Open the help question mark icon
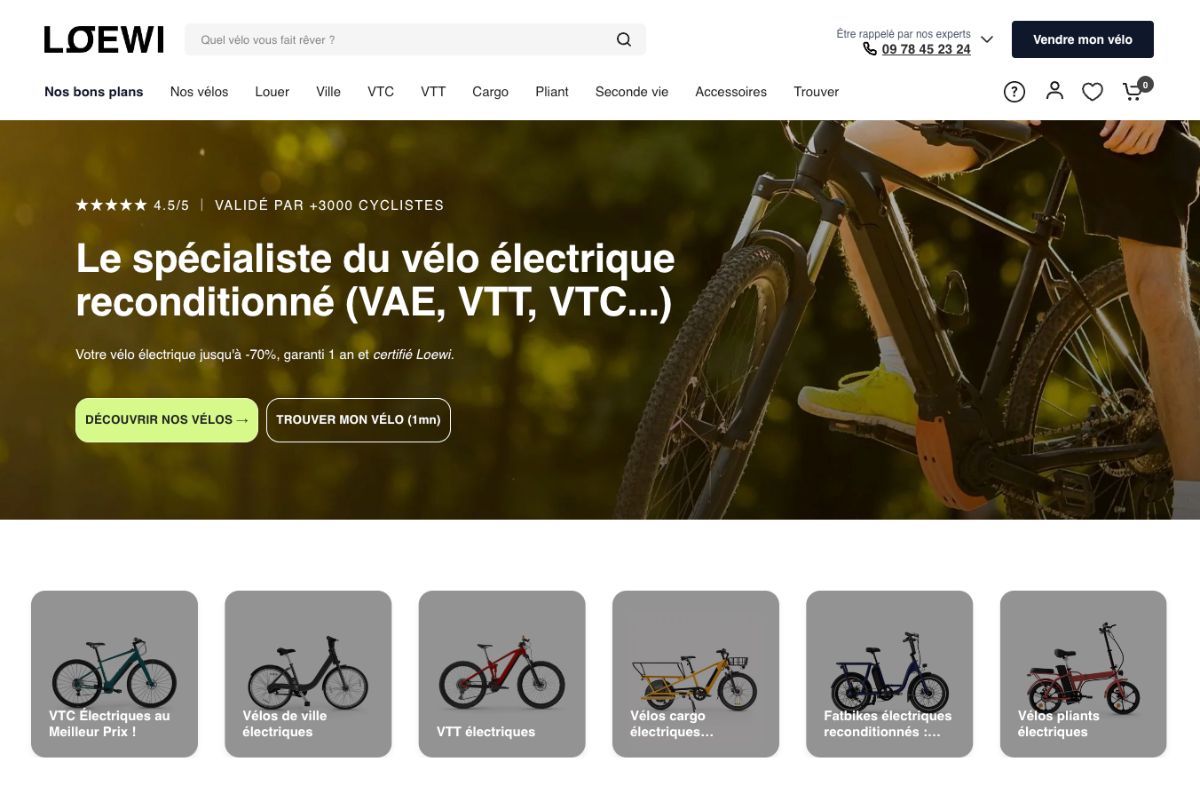The height and width of the screenshot is (800, 1200). pos(1014,92)
